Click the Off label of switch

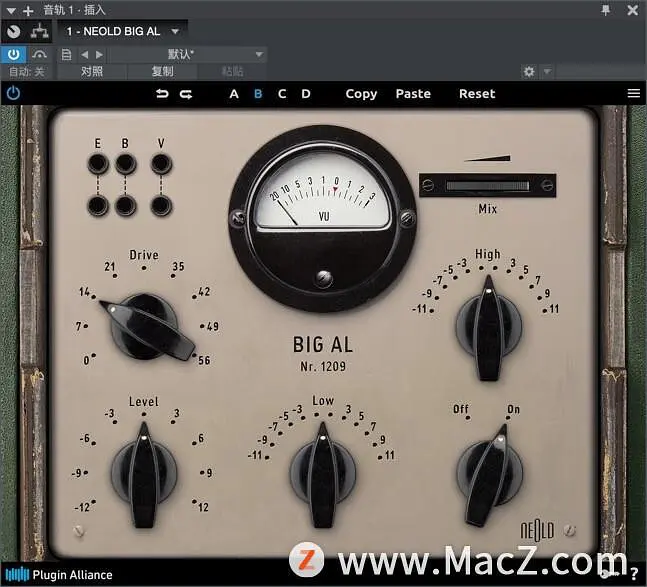pyautogui.click(x=460, y=410)
